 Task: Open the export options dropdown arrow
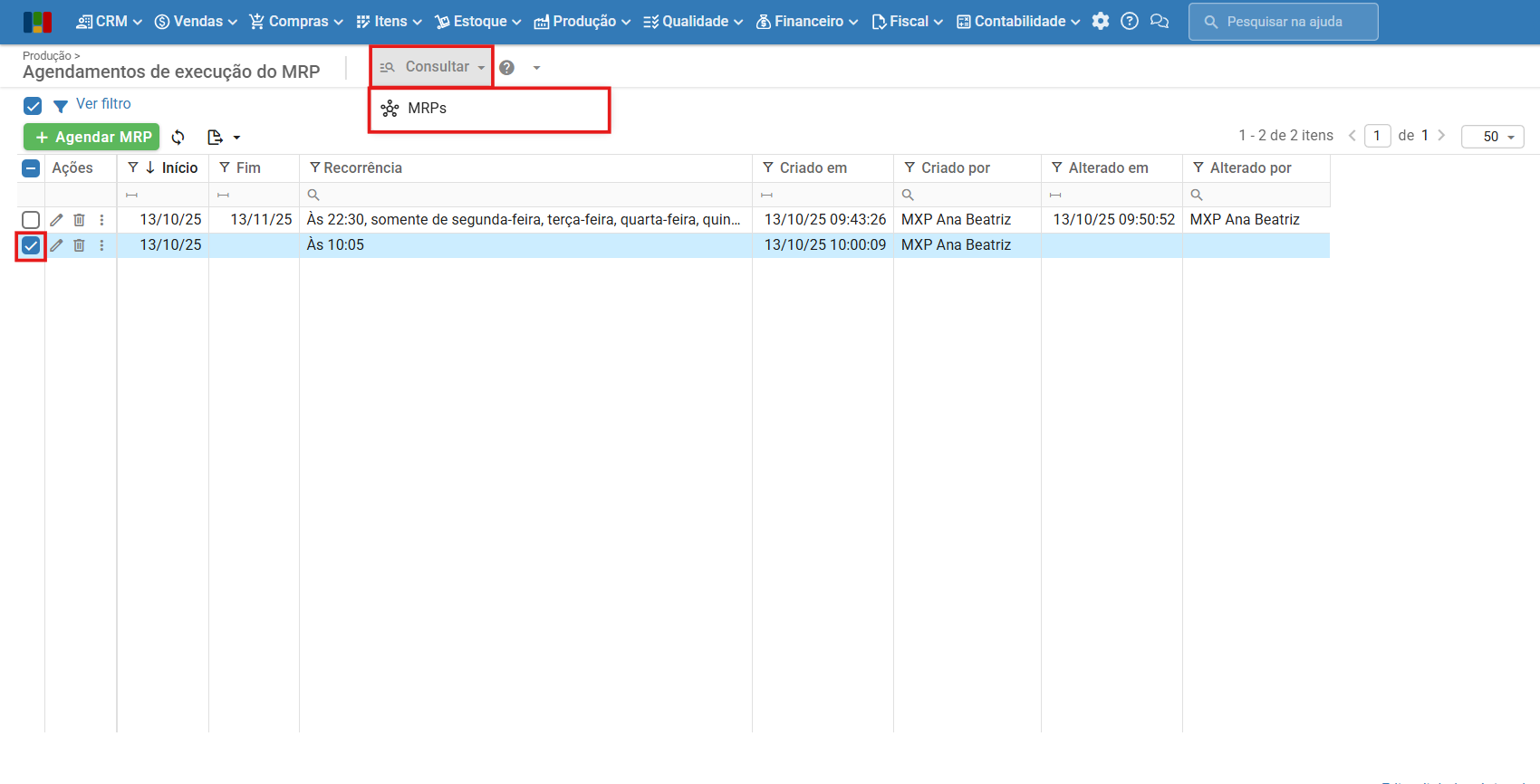pos(236,138)
